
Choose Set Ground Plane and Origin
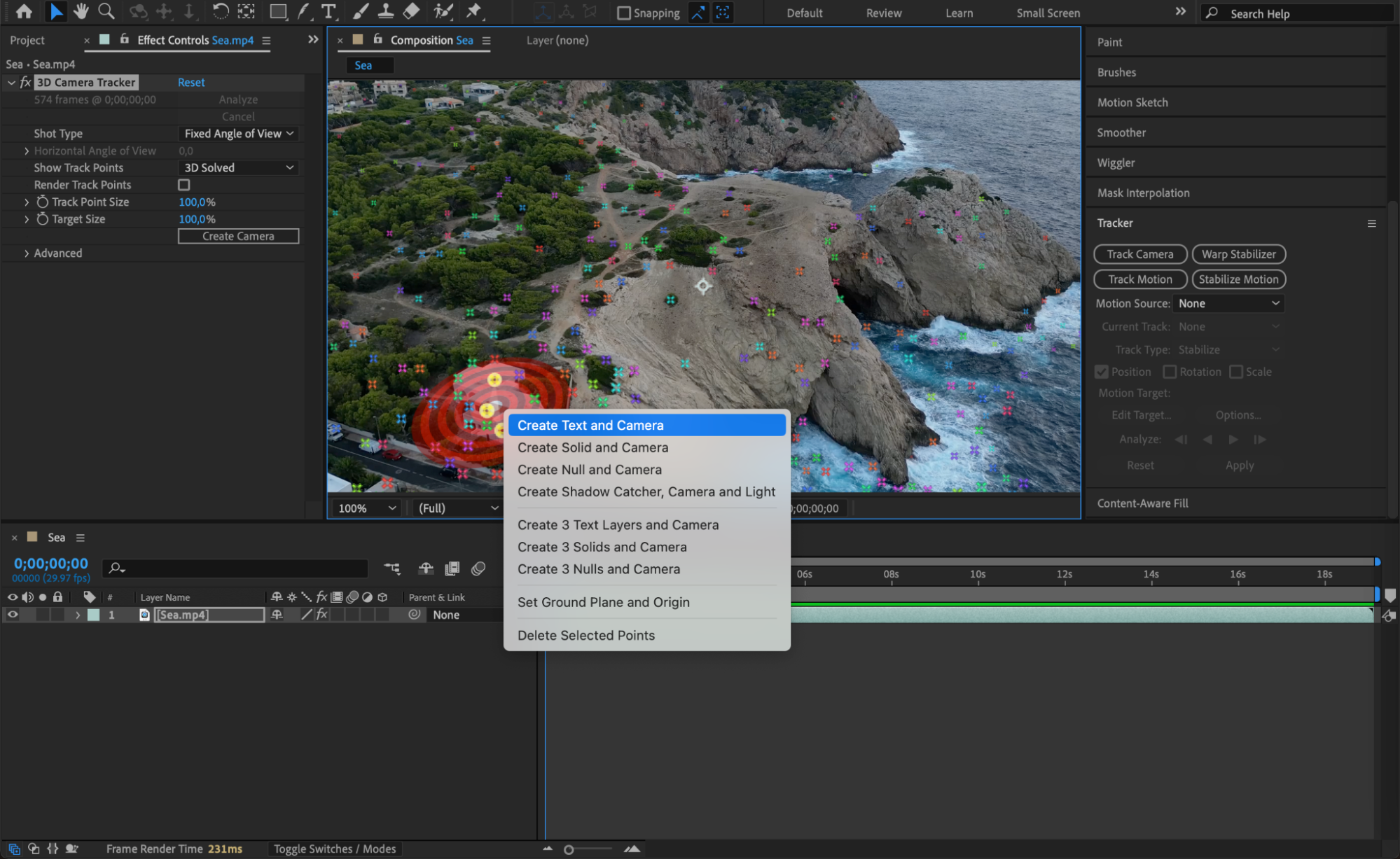point(603,602)
